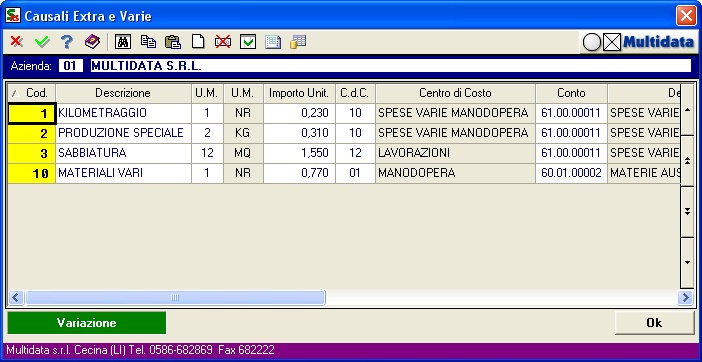Viewport: 702px width, 362px height.
Task: Click the page up double arrow
Action: [x=687, y=161]
